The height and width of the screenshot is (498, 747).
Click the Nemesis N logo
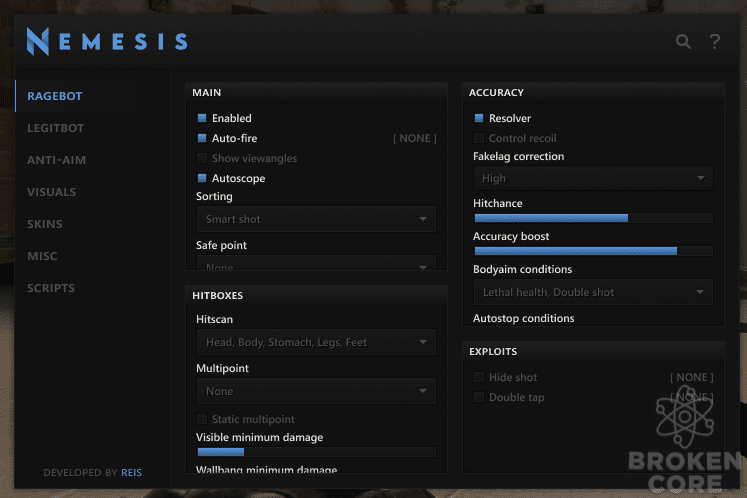click(x=38, y=41)
